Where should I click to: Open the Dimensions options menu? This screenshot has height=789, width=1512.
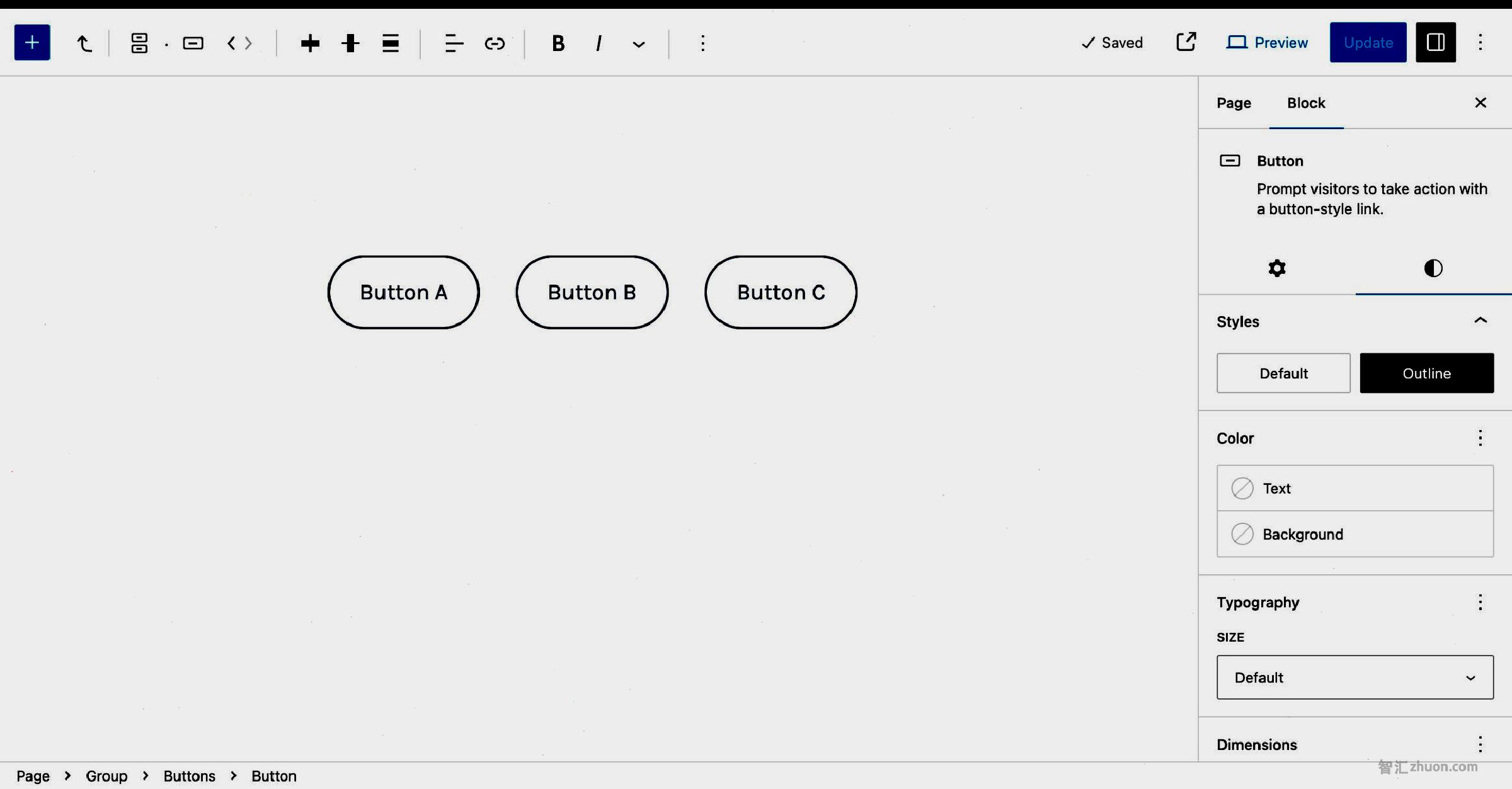1480,745
